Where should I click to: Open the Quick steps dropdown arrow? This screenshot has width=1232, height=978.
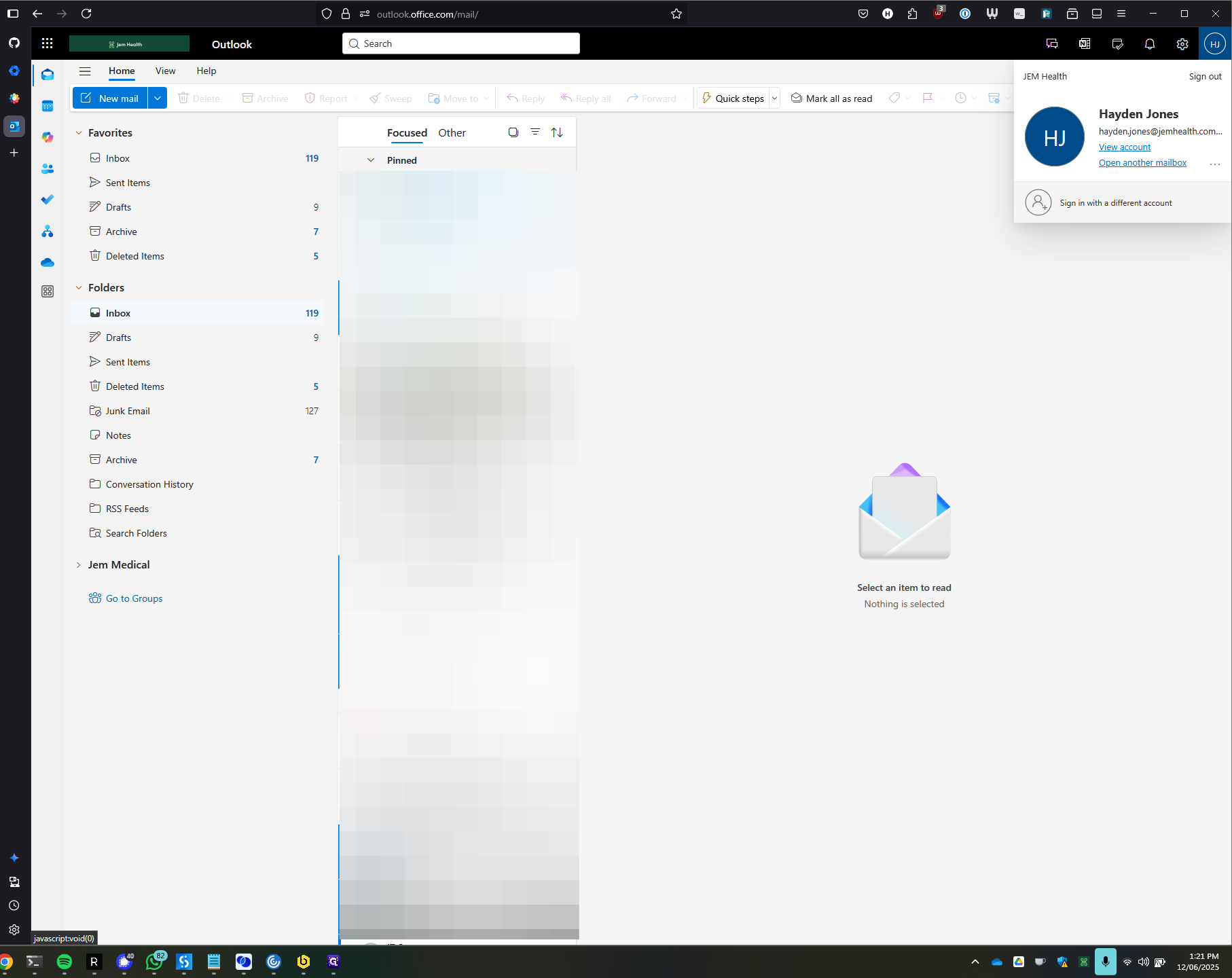[x=774, y=98]
